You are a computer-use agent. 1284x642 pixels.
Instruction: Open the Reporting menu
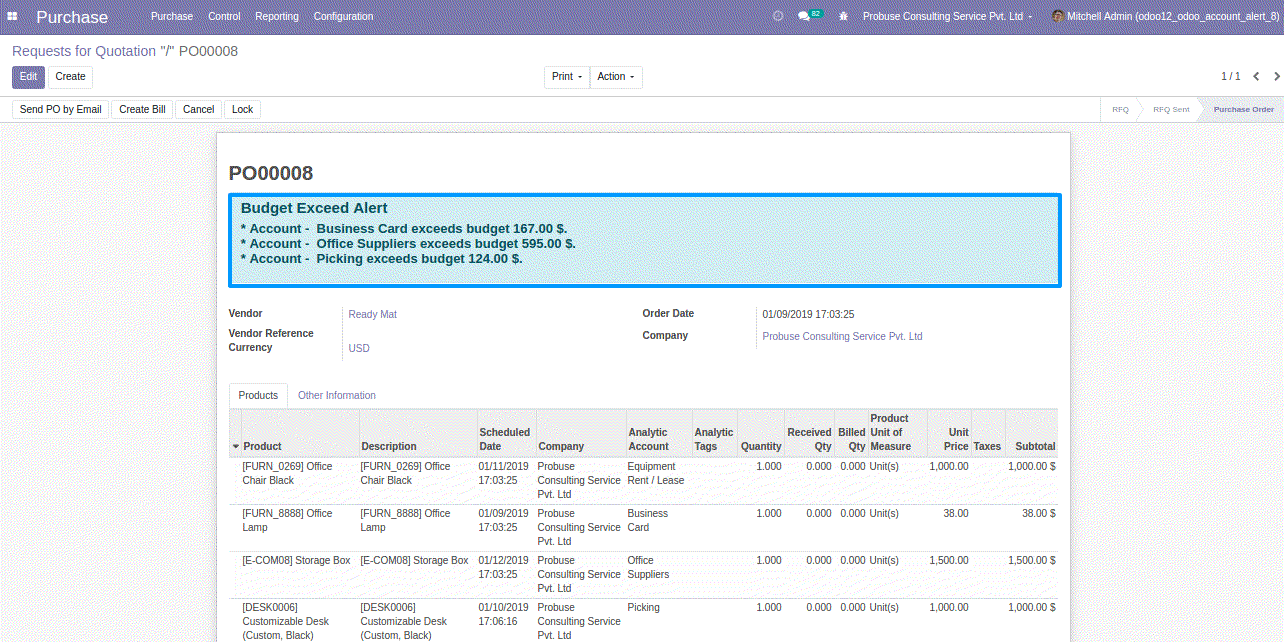(277, 16)
